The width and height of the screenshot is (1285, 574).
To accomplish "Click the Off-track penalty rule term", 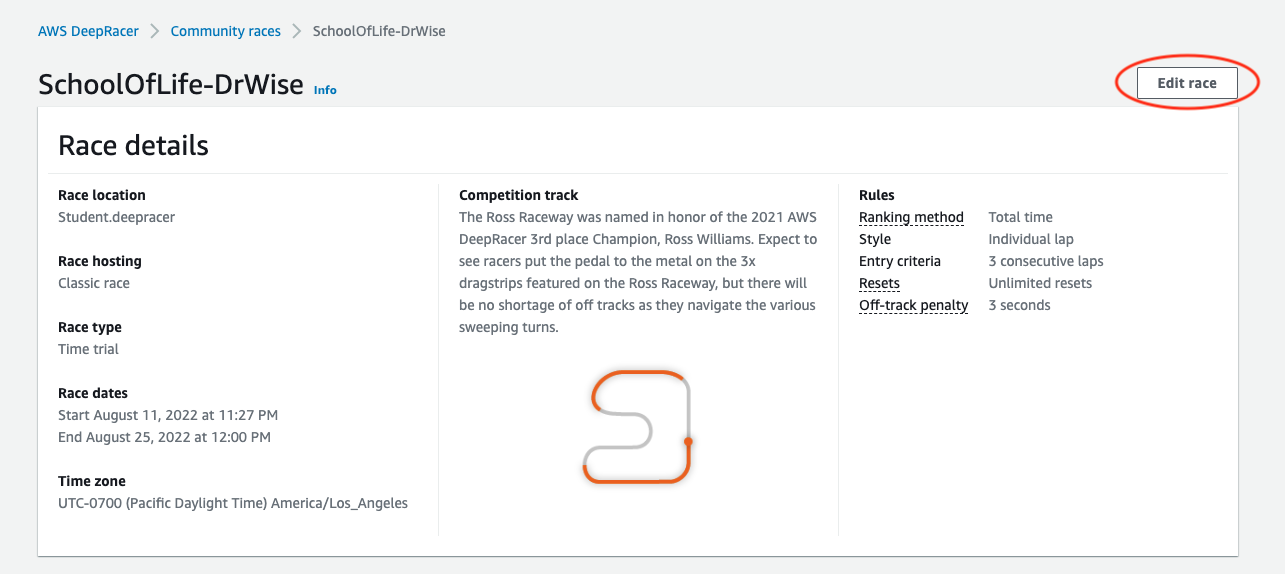I will coord(913,305).
